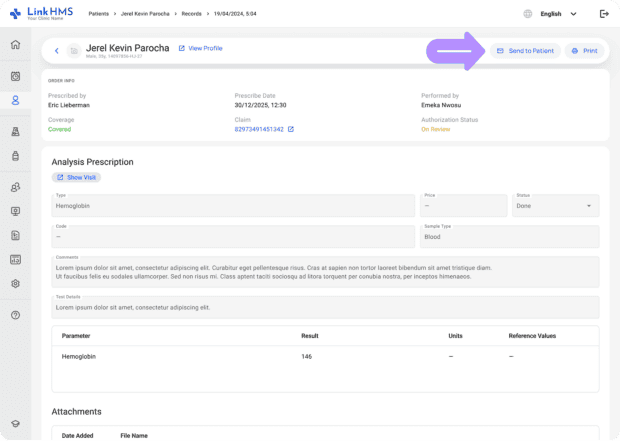620x441 pixels.
Task: Open the calendar appointments icon in sidebar
Action: pyautogui.click(x=15, y=76)
